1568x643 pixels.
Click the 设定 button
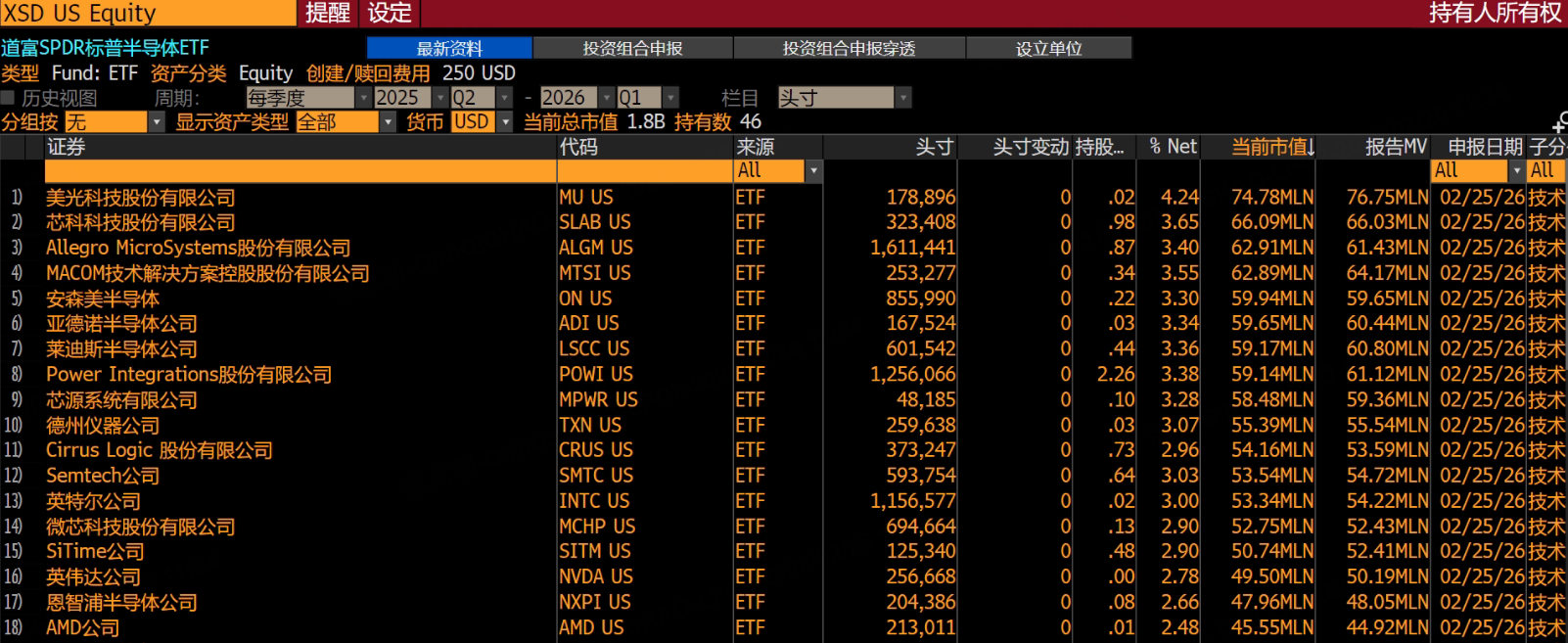tap(390, 13)
